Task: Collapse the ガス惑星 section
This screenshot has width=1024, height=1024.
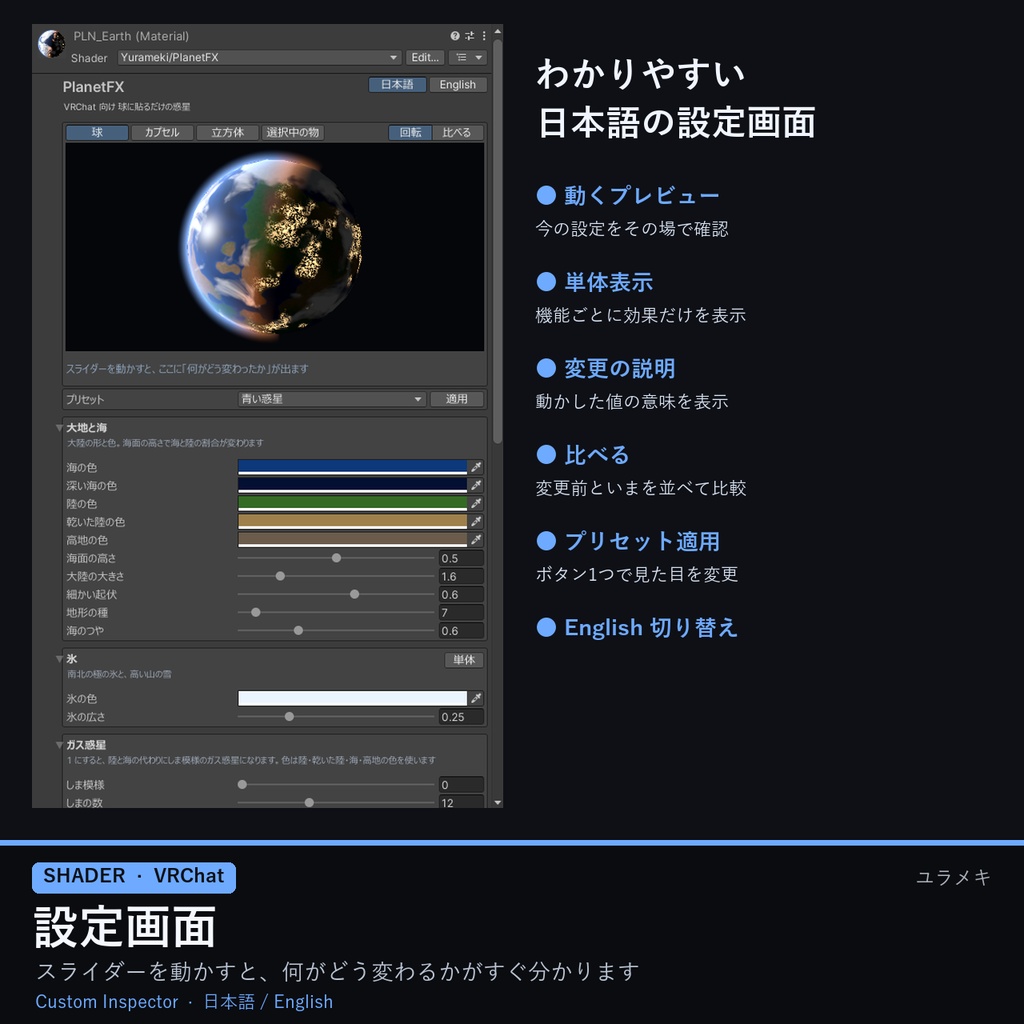Action: click(59, 744)
